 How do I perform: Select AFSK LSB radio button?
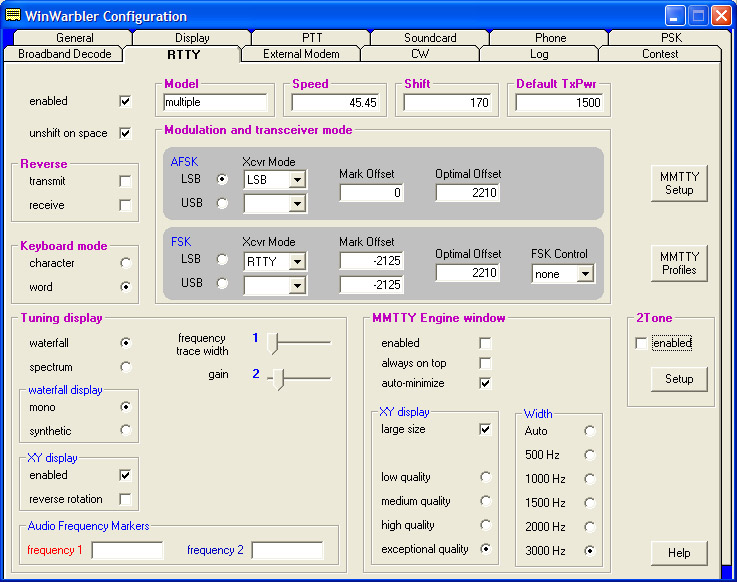[x=222, y=179]
